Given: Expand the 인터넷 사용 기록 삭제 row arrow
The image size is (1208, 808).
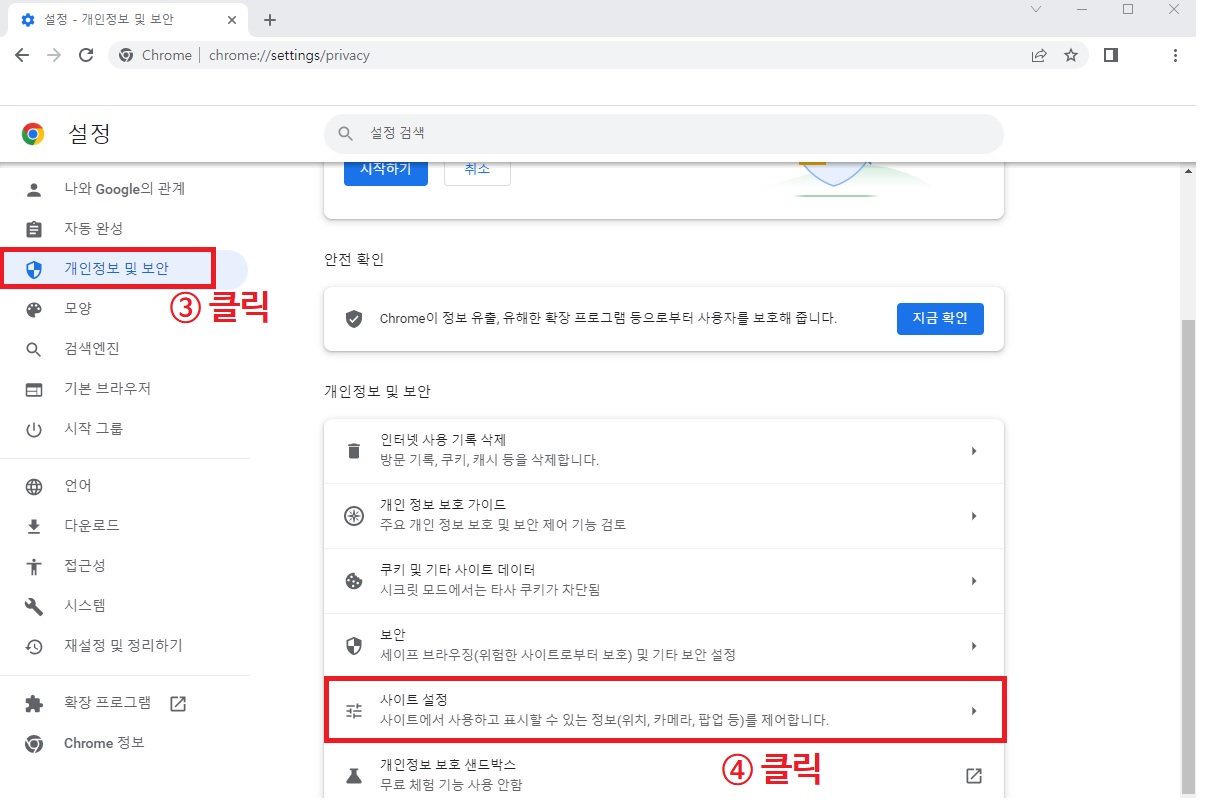Looking at the screenshot, I should (973, 451).
